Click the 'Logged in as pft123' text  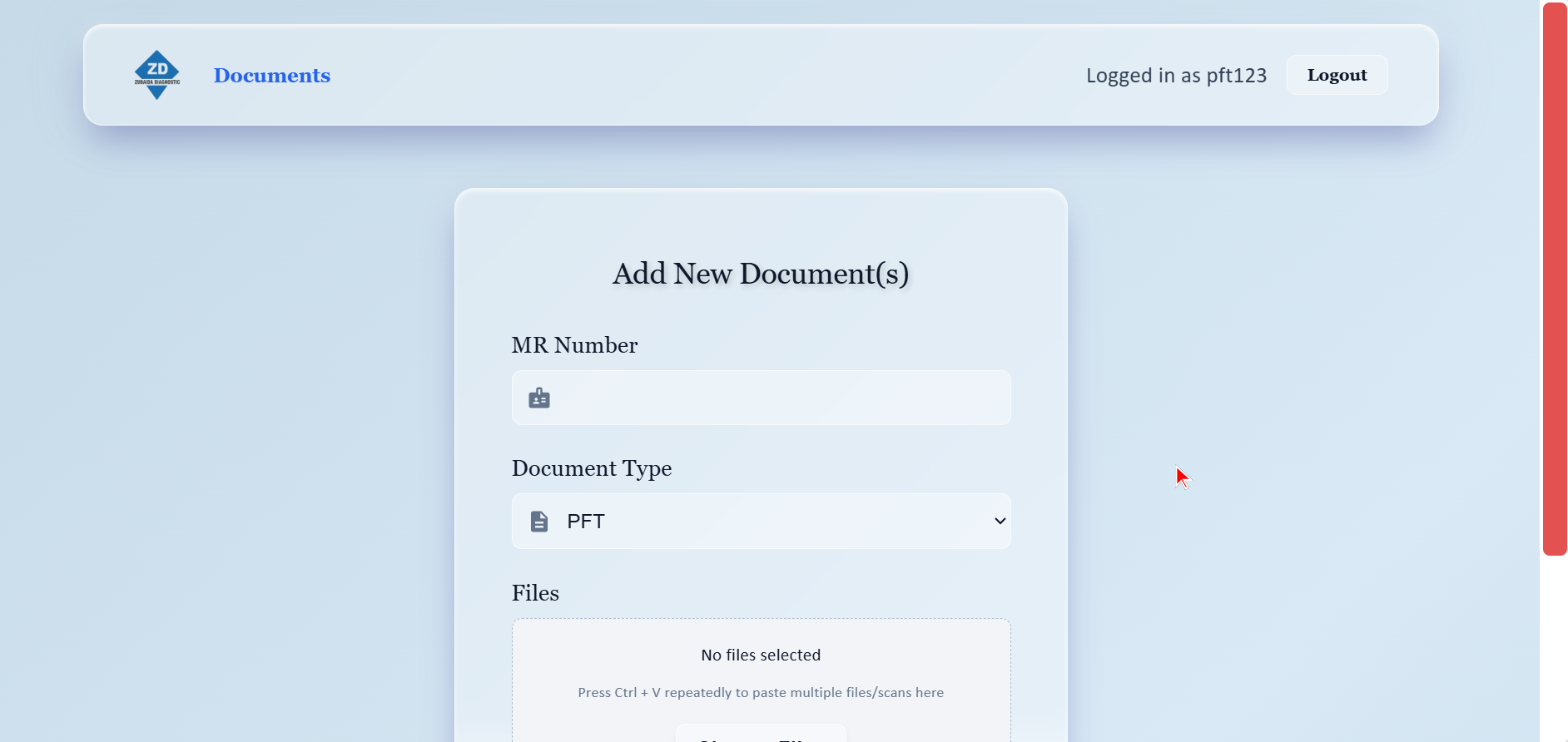(1176, 76)
